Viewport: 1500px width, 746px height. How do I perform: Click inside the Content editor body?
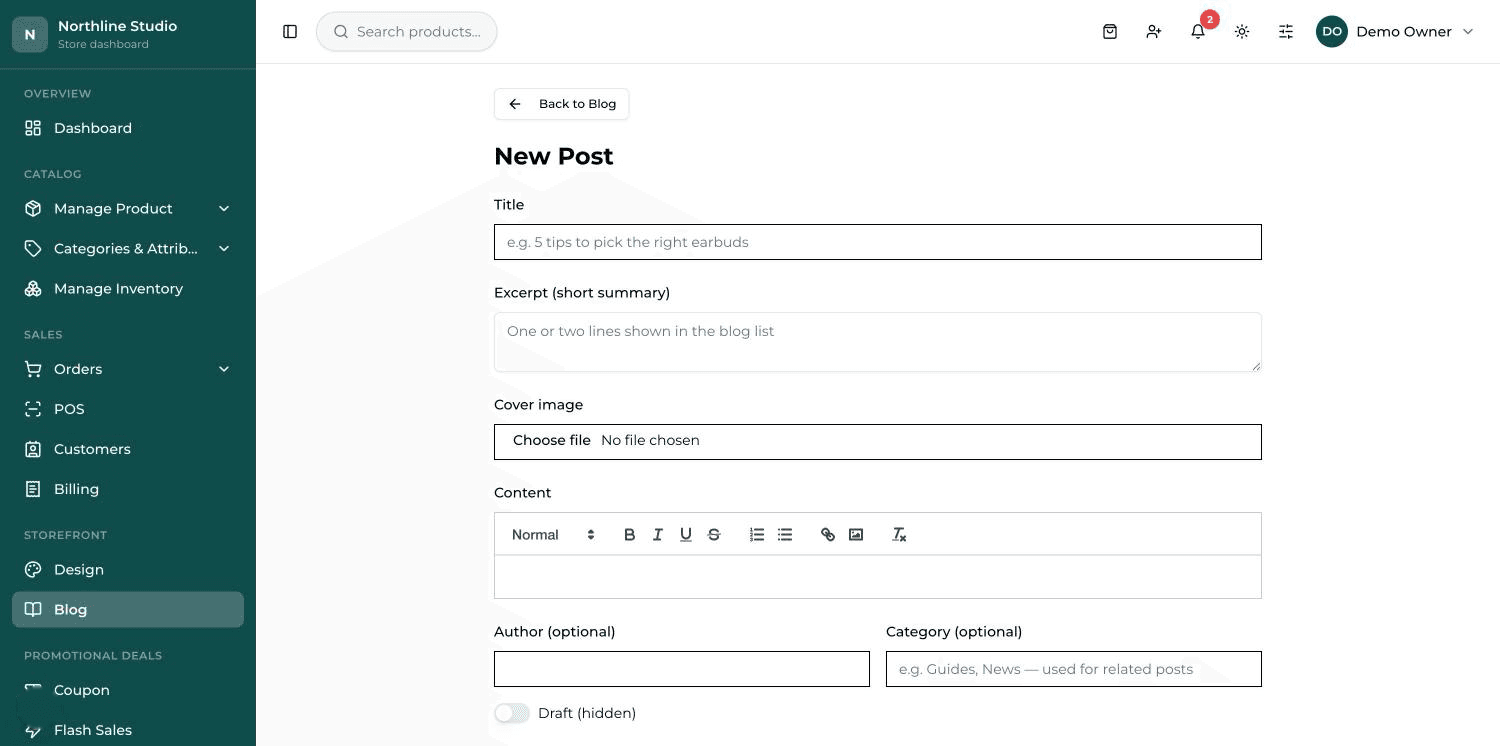878,577
